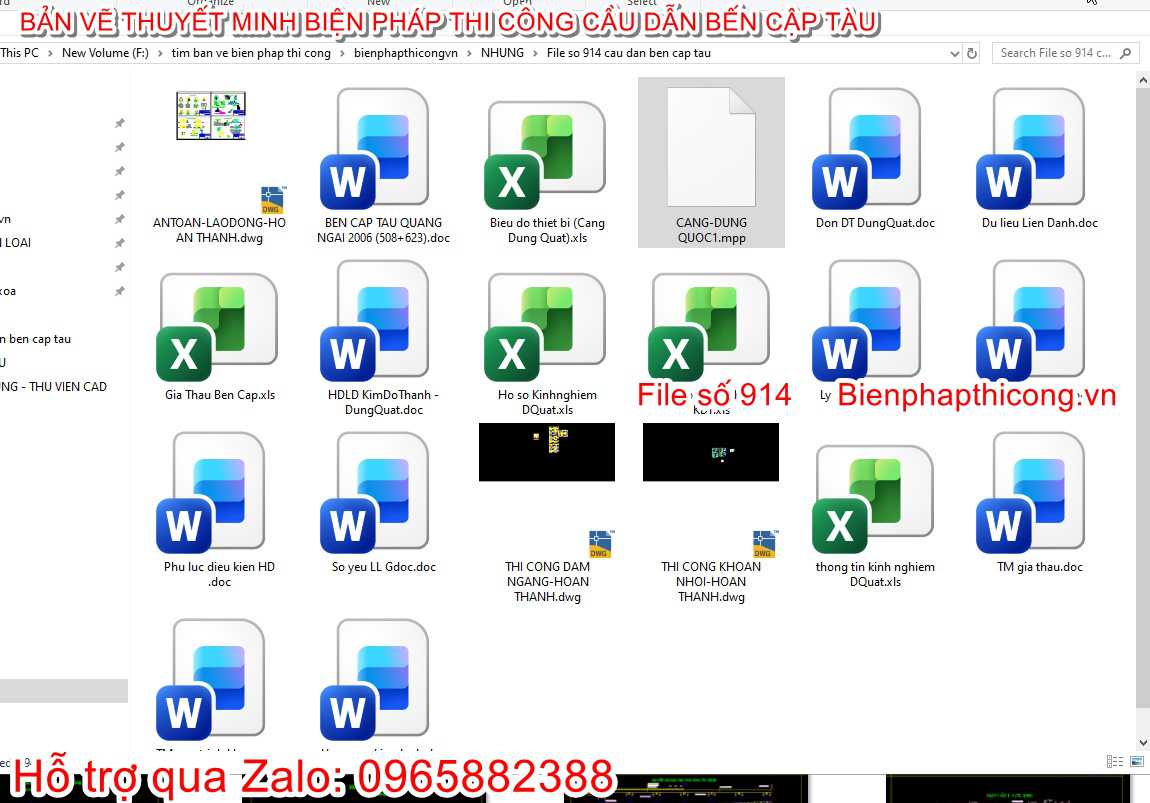Viewport: 1150px width, 803px height.
Task: Select Bieu do thiet bi (Cang Dung Quat).xls icon
Action: pyautogui.click(x=545, y=155)
